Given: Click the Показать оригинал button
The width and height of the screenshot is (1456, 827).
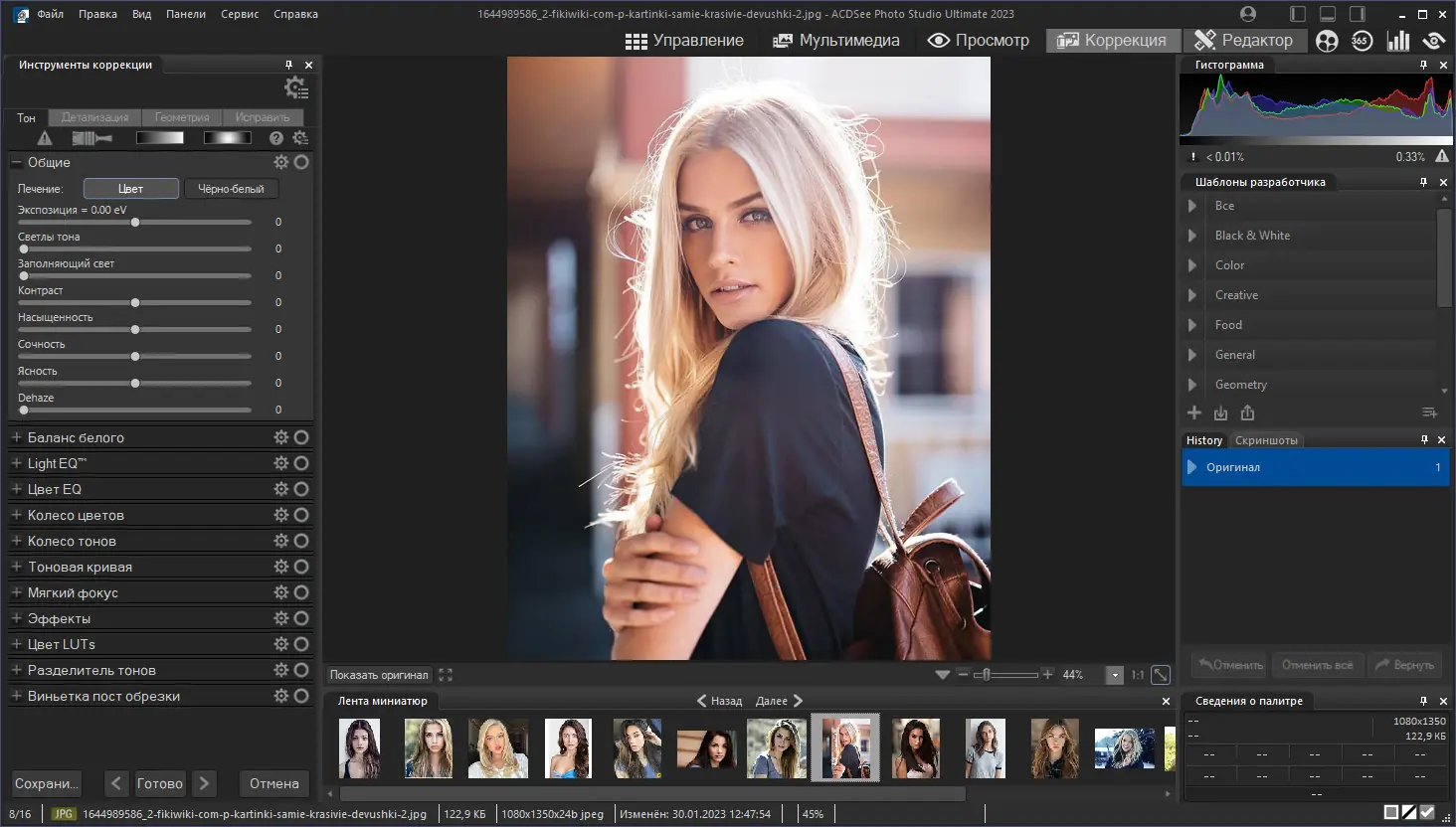Looking at the screenshot, I should (379, 675).
